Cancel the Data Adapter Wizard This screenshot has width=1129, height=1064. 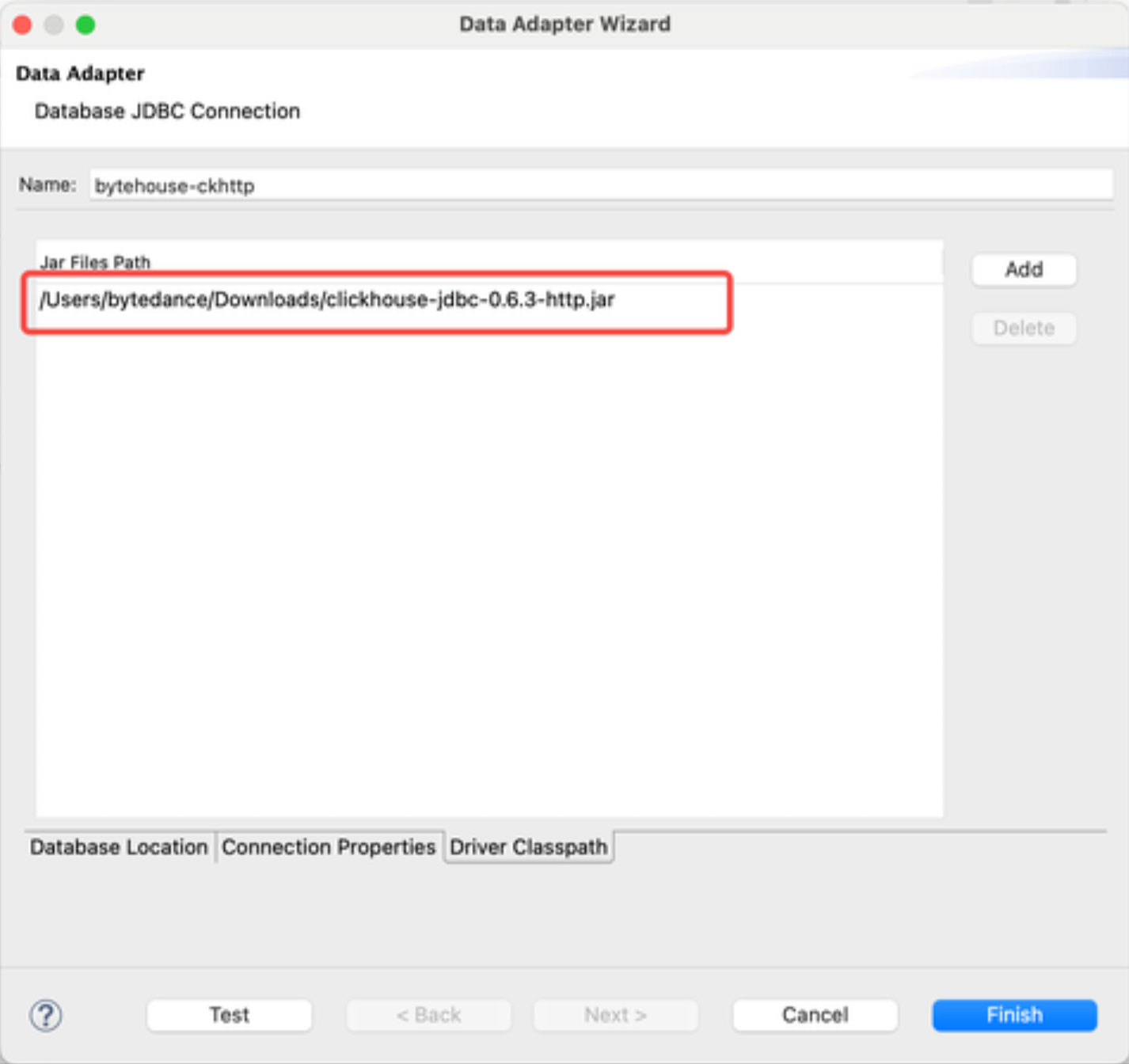tap(815, 1015)
